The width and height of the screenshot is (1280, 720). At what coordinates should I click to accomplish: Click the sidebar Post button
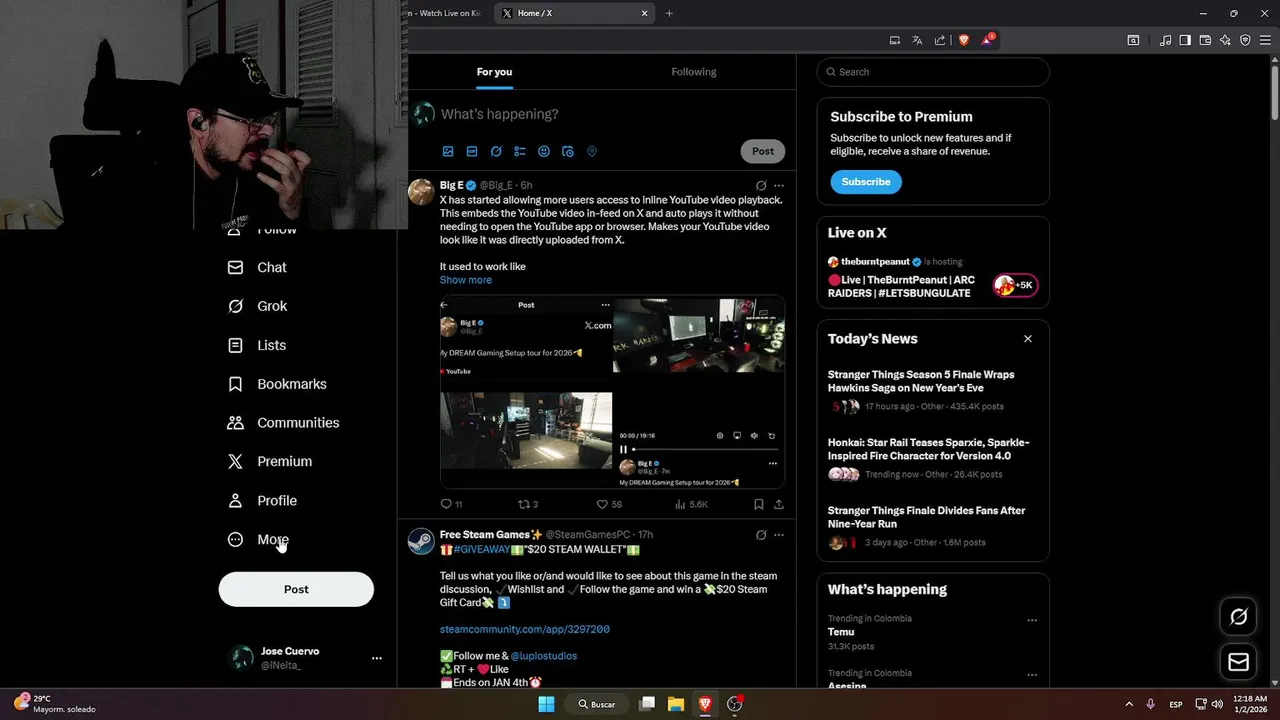(296, 589)
